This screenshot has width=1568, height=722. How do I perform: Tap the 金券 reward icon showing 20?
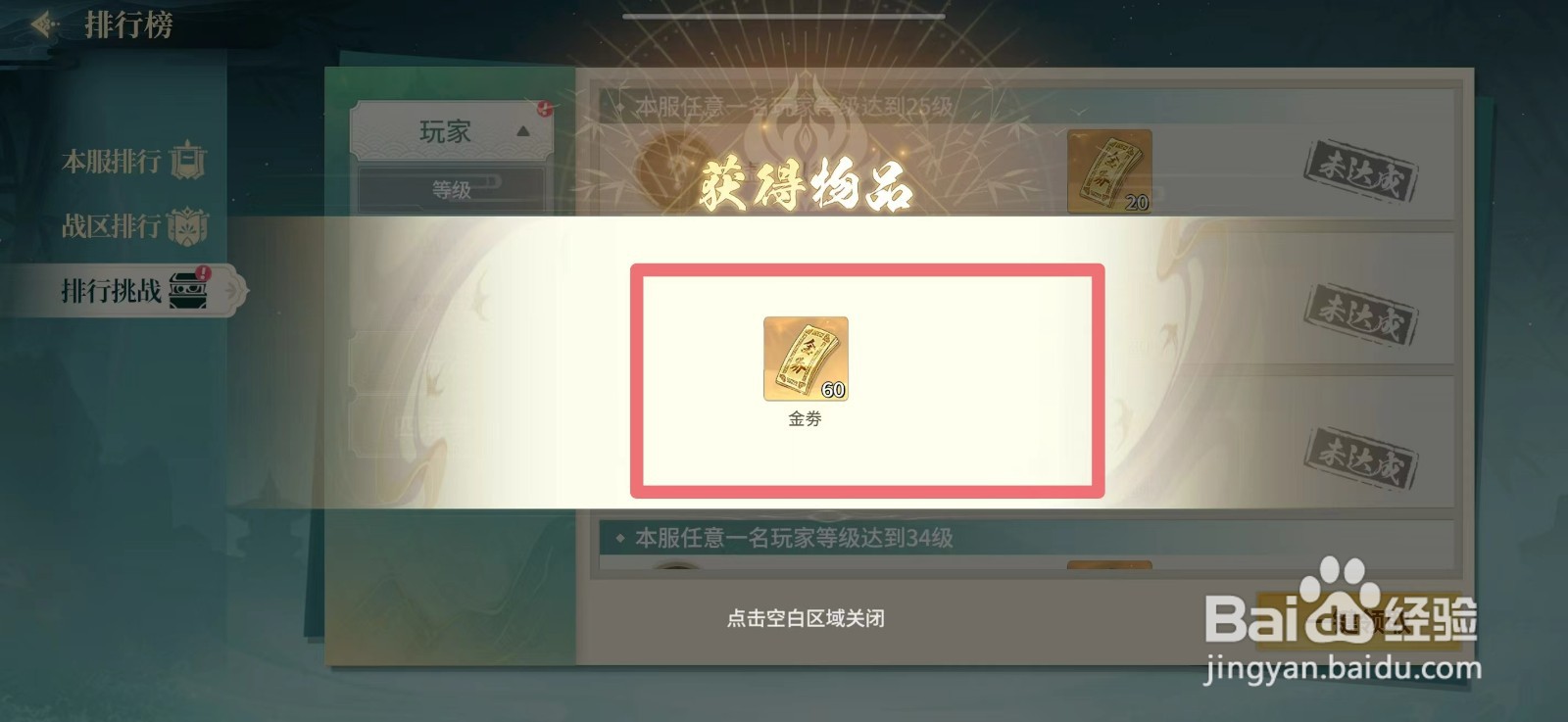click(x=1109, y=171)
